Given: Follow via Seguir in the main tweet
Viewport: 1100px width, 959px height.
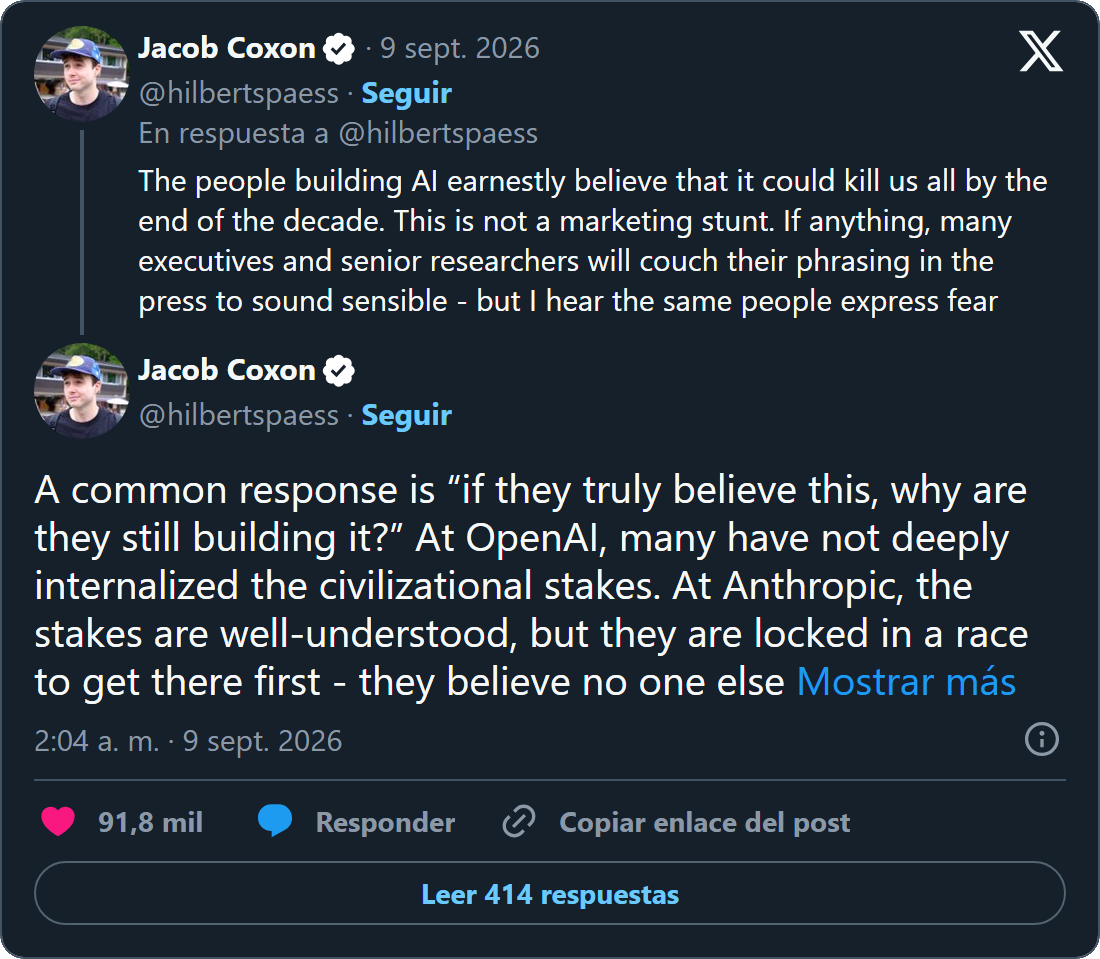Looking at the screenshot, I should (406, 415).
